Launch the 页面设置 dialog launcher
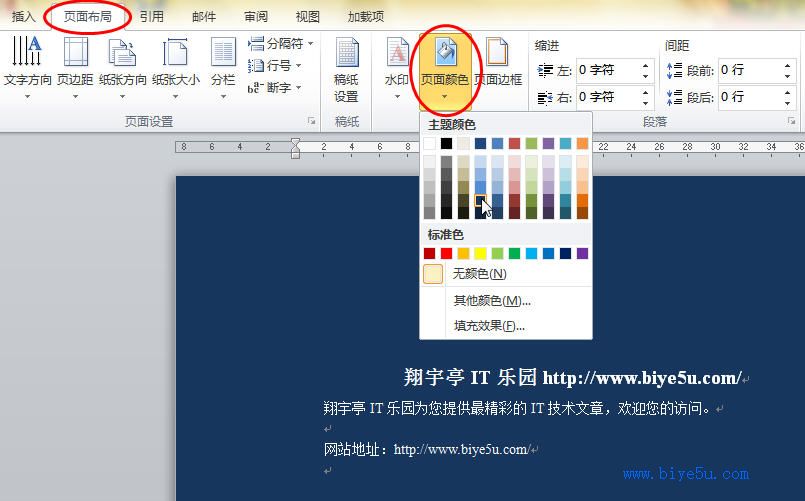805x501 pixels. [x=311, y=121]
